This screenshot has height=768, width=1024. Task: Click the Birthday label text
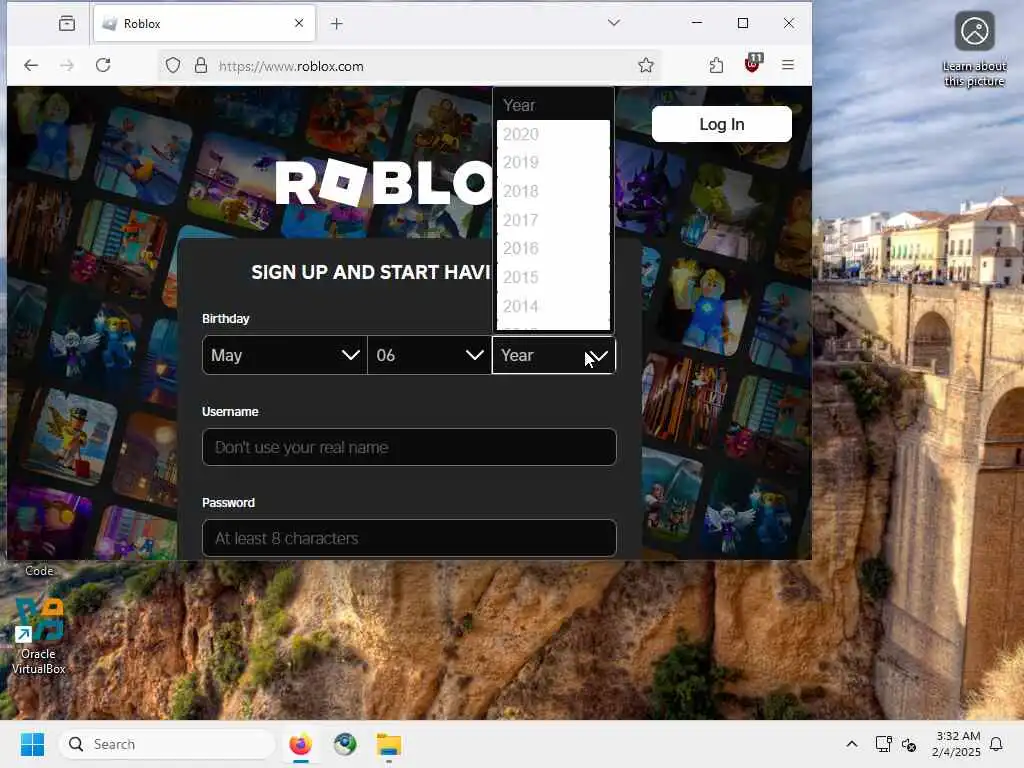click(x=225, y=319)
